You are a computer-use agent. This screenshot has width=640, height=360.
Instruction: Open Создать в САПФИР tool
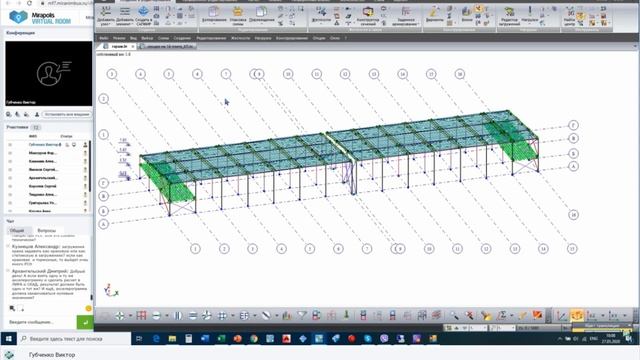click(143, 16)
